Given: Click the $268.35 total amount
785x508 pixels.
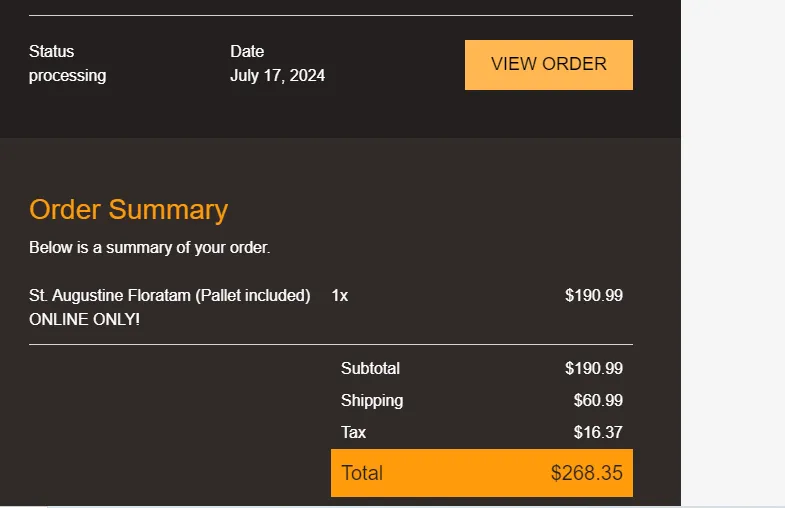Looking at the screenshot, I should (586, 473).
